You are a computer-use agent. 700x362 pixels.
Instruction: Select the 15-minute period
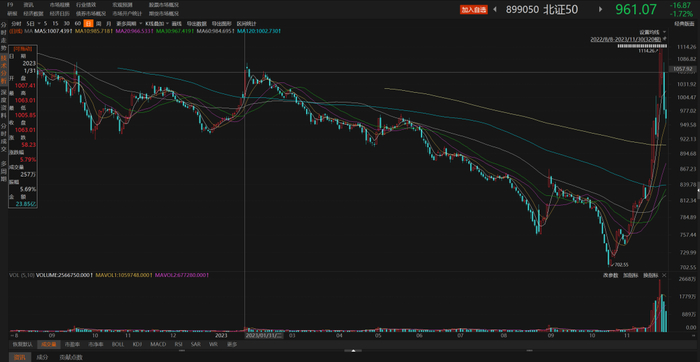pos(55,23)
